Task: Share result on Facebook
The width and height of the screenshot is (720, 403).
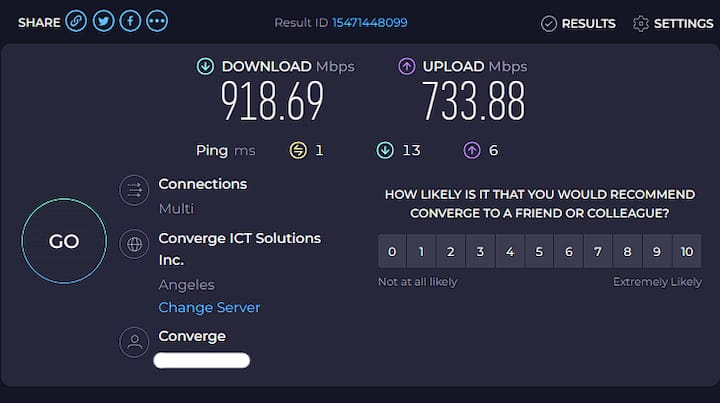Action: point(130,21)
